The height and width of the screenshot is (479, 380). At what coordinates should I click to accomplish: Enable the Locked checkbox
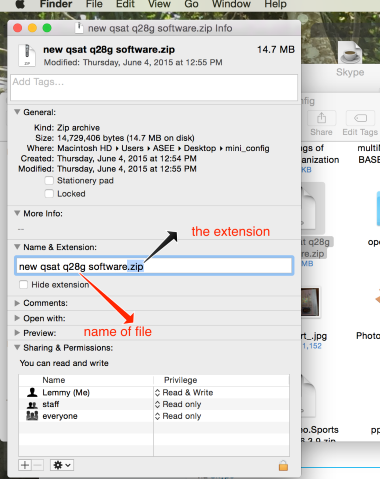(x=49, y=194)
